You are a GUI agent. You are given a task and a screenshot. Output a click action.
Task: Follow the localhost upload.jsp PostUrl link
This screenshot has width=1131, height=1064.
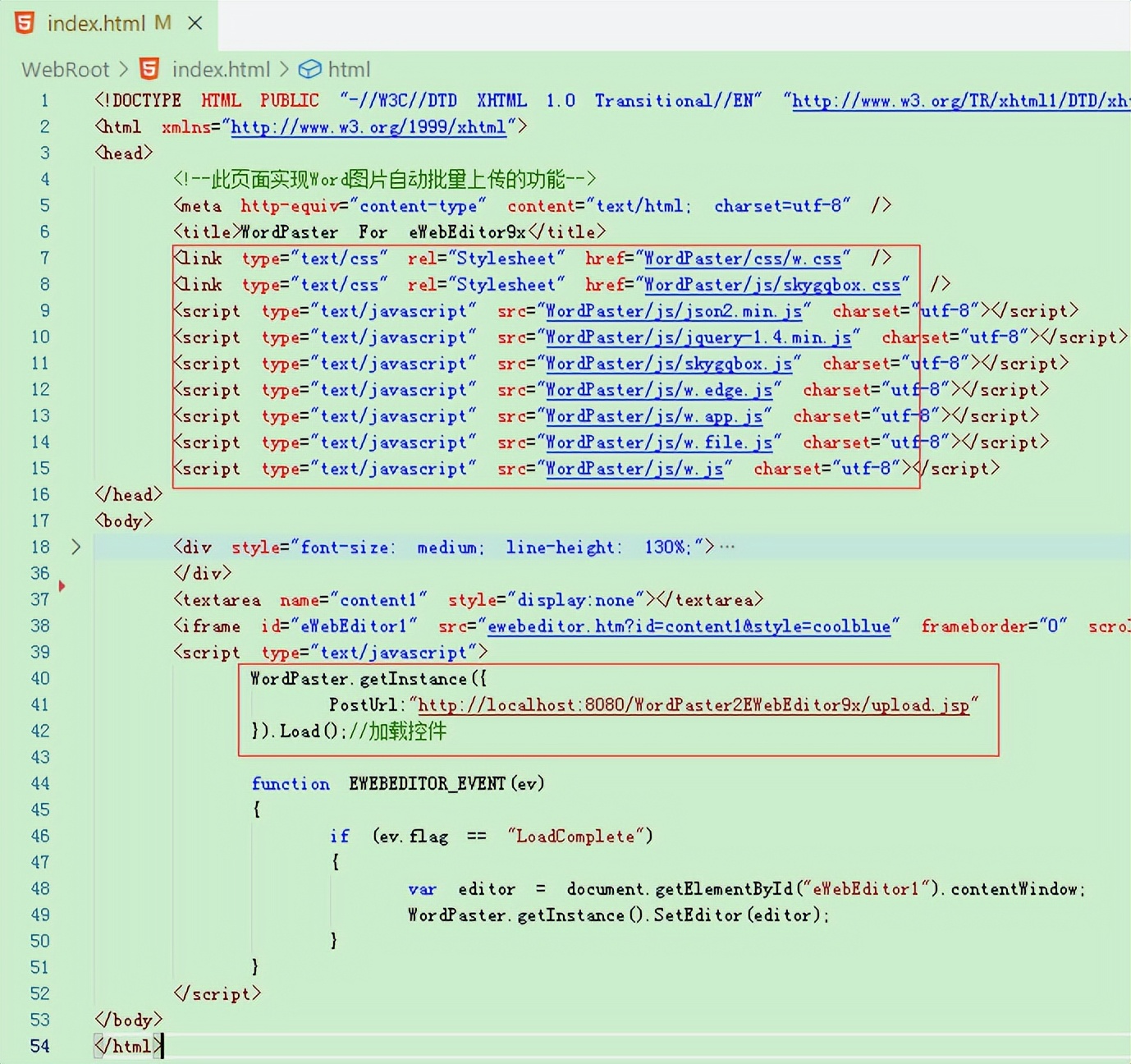click(694, 705)
